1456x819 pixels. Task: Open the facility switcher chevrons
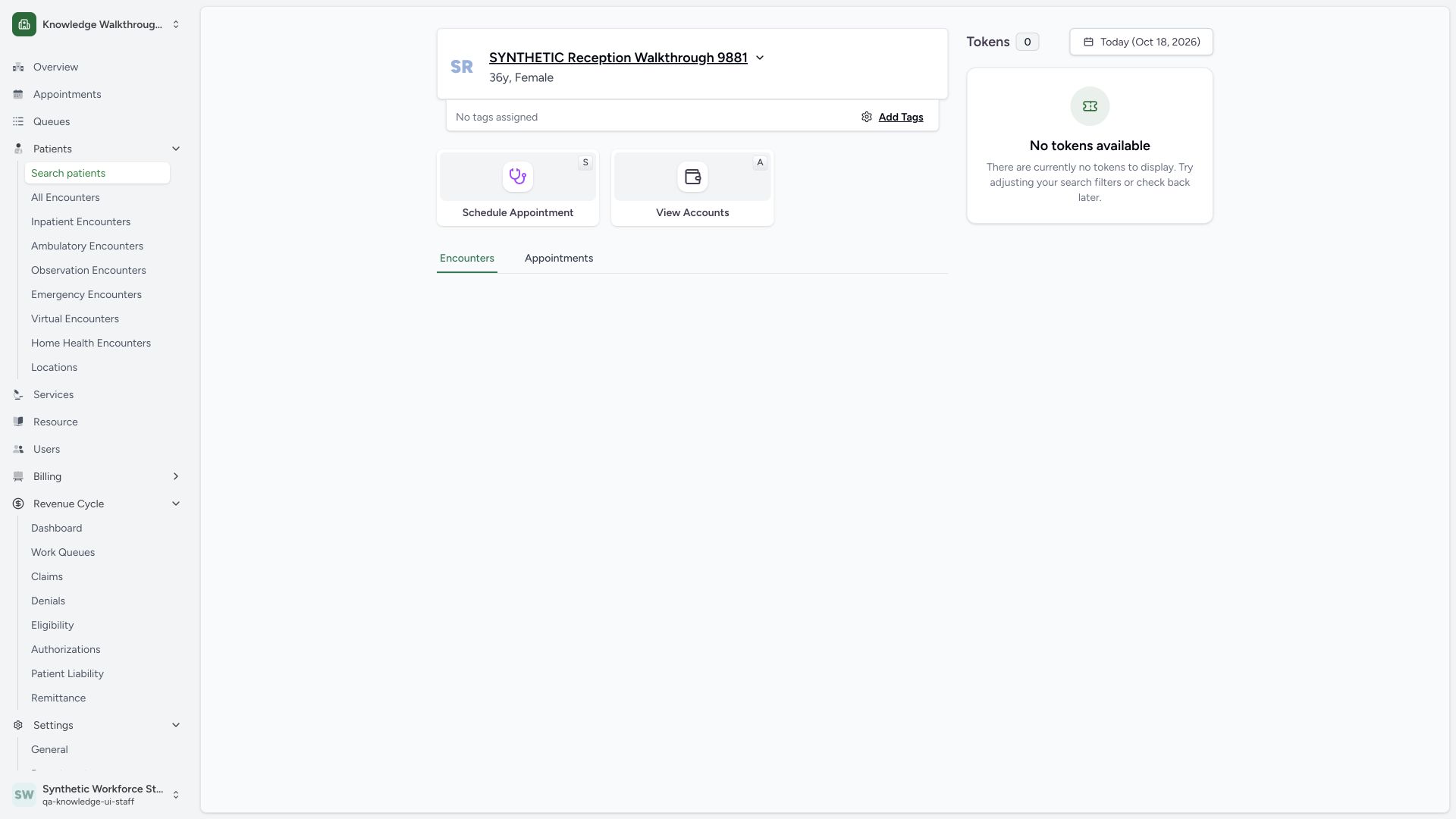(x=176, y=24)
